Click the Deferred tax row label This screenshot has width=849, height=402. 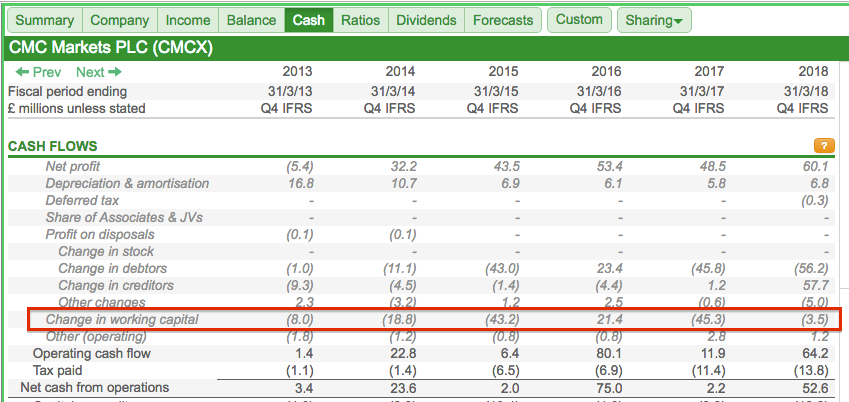(x=82, y=200)
